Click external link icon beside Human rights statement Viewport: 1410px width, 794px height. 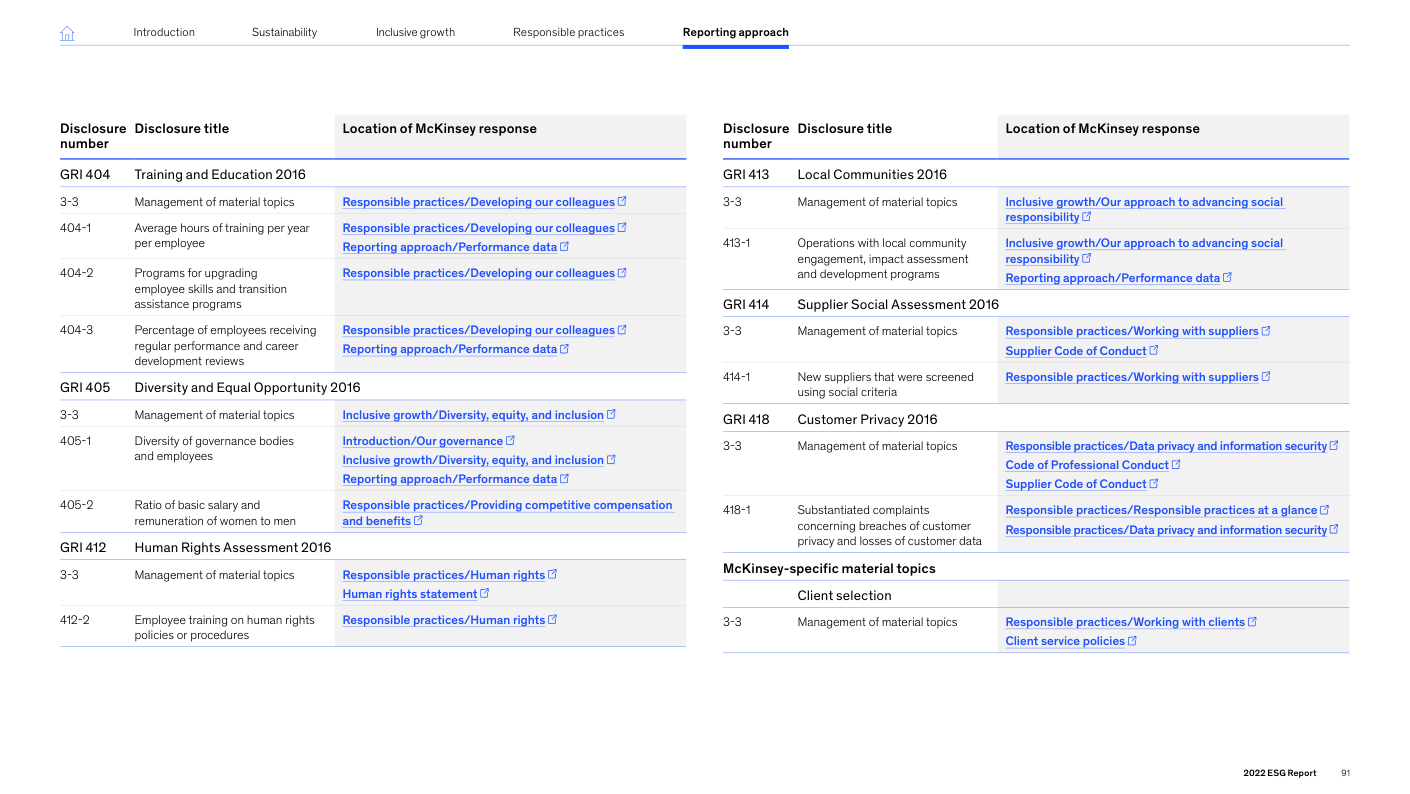(485, 593)
